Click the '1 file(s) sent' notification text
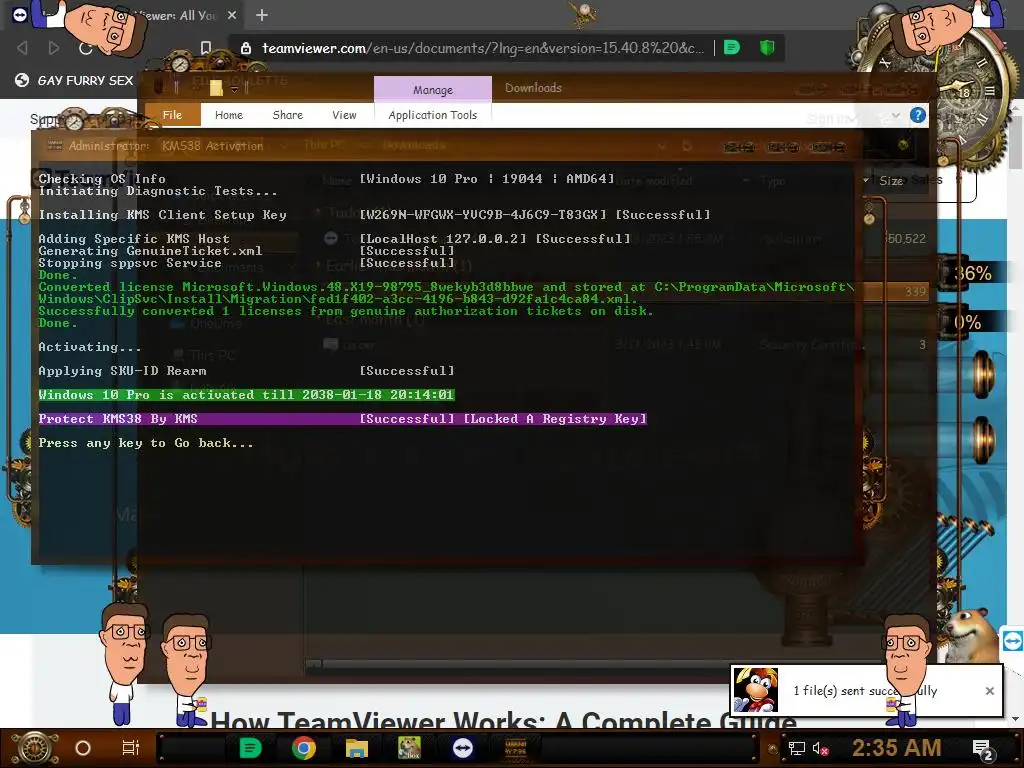Viewport: 1024px width, 768px height. click(865, 691)
